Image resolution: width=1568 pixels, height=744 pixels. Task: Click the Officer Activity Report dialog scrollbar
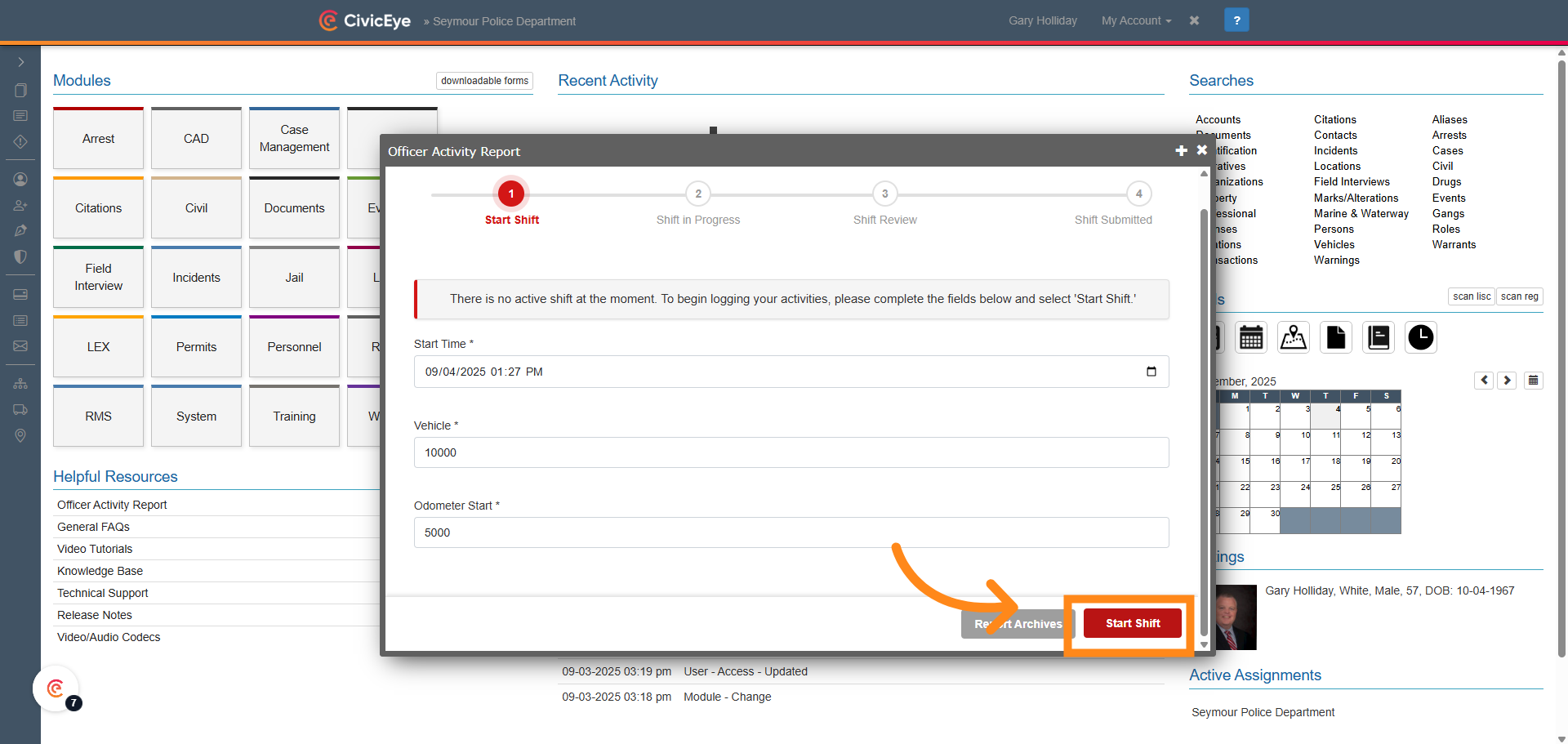point(1204,421)
